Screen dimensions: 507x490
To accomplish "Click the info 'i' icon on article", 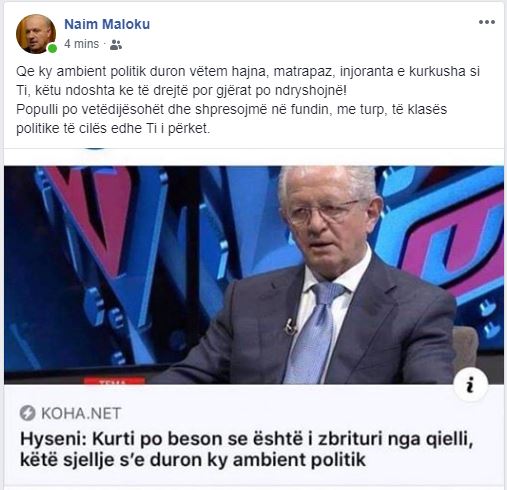I will point(470,385).
